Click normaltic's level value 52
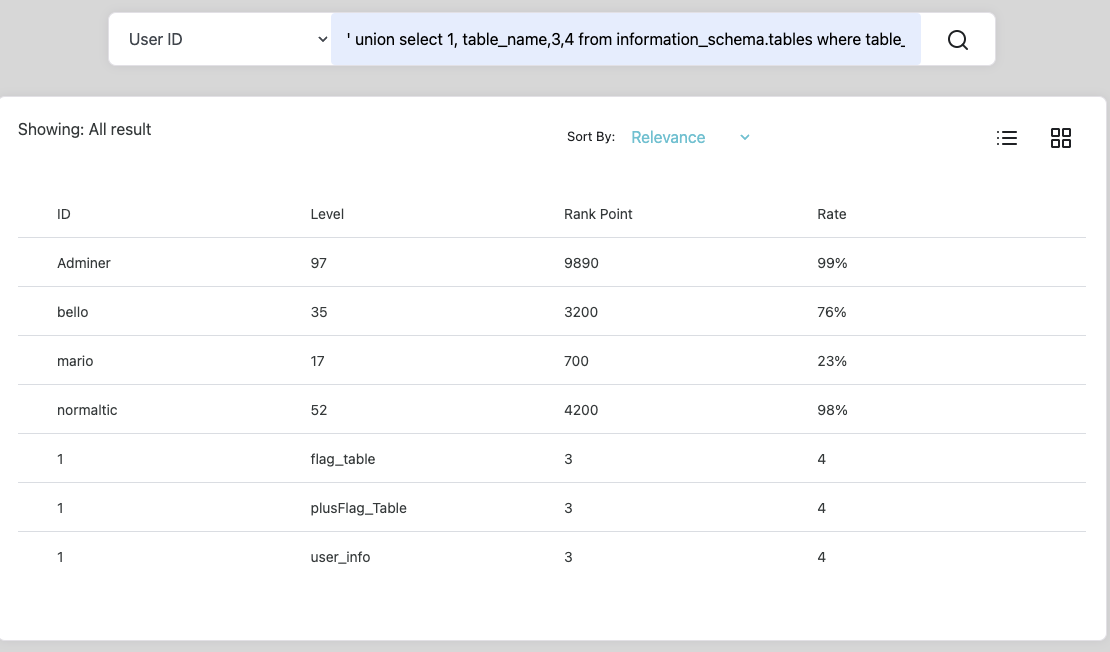Image resolution: width=1110 pixels, height=652 pixels. 319,410
